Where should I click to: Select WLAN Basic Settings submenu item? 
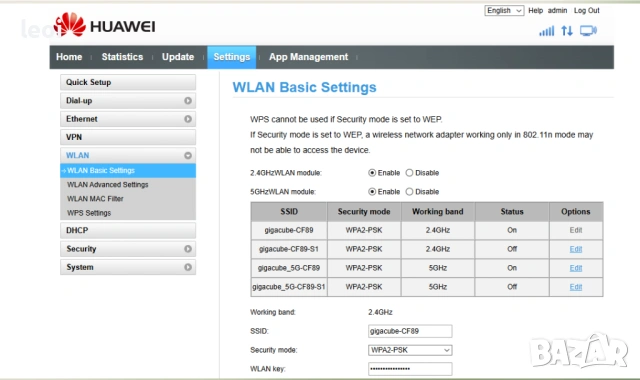tap(128, 170)
